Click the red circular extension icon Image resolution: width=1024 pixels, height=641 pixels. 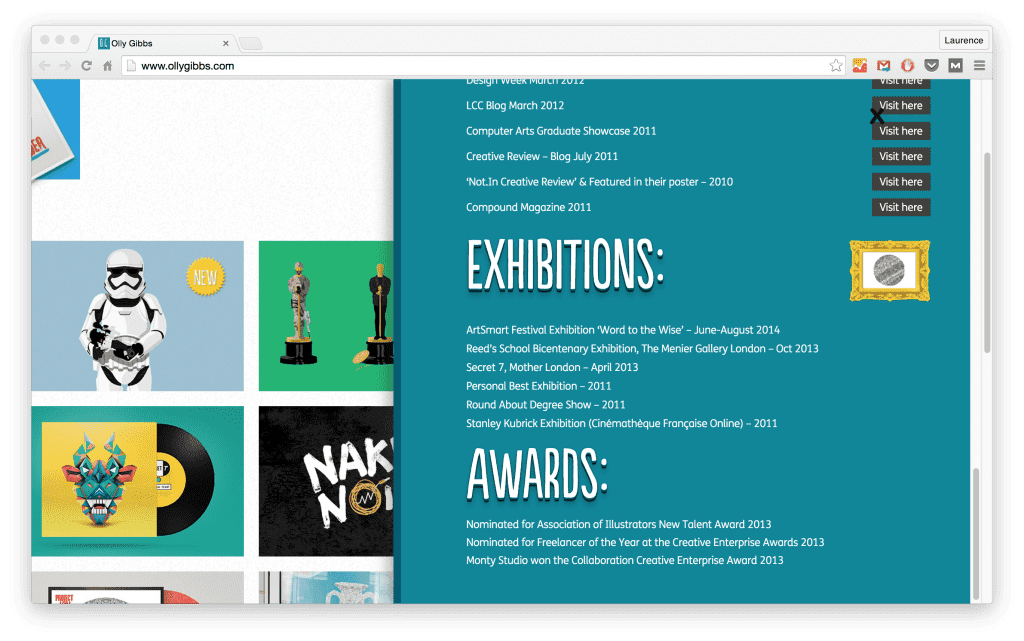click(x=907, y=65)
